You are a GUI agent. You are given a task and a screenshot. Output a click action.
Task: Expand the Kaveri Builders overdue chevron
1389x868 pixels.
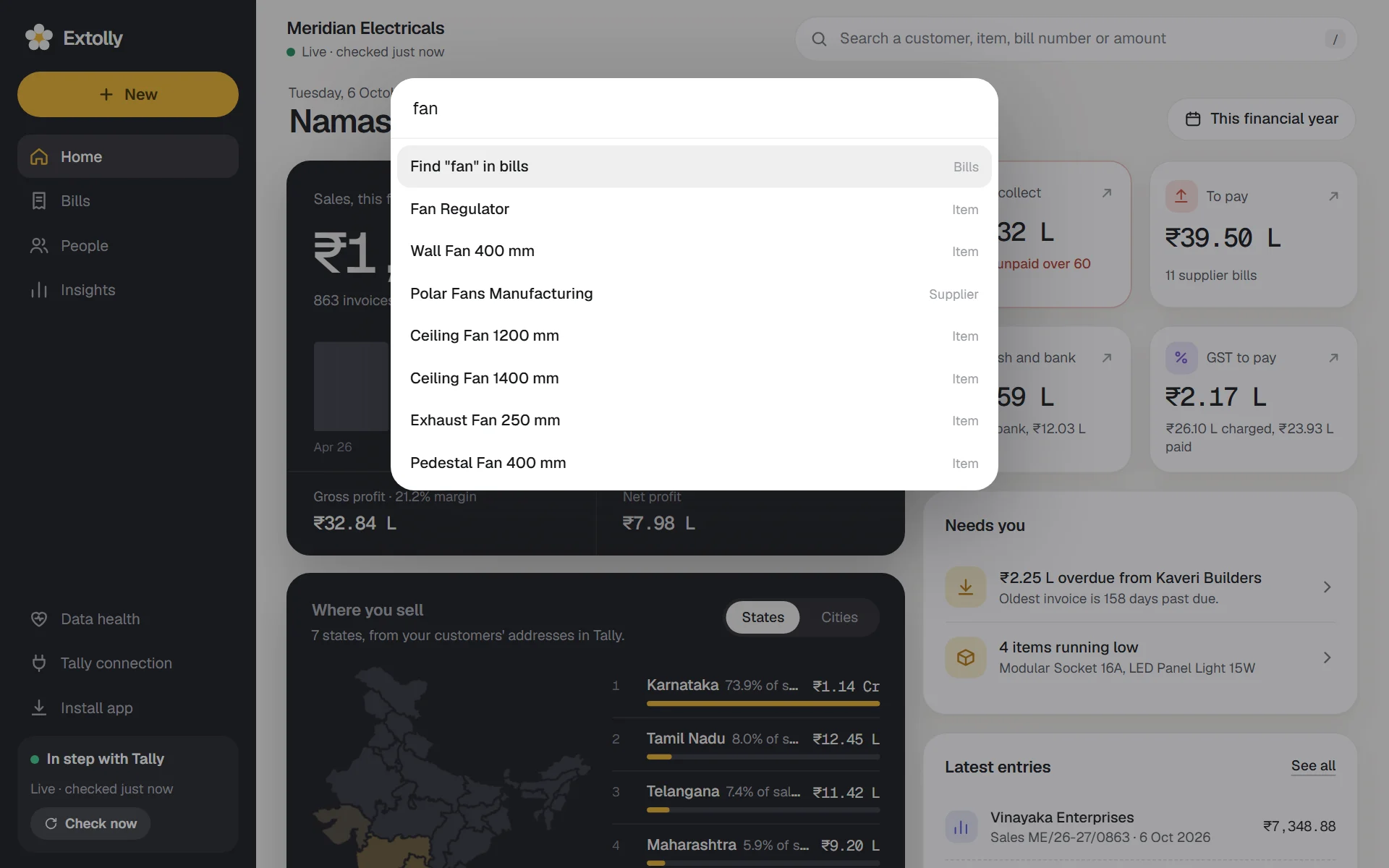coord(1327,587)
